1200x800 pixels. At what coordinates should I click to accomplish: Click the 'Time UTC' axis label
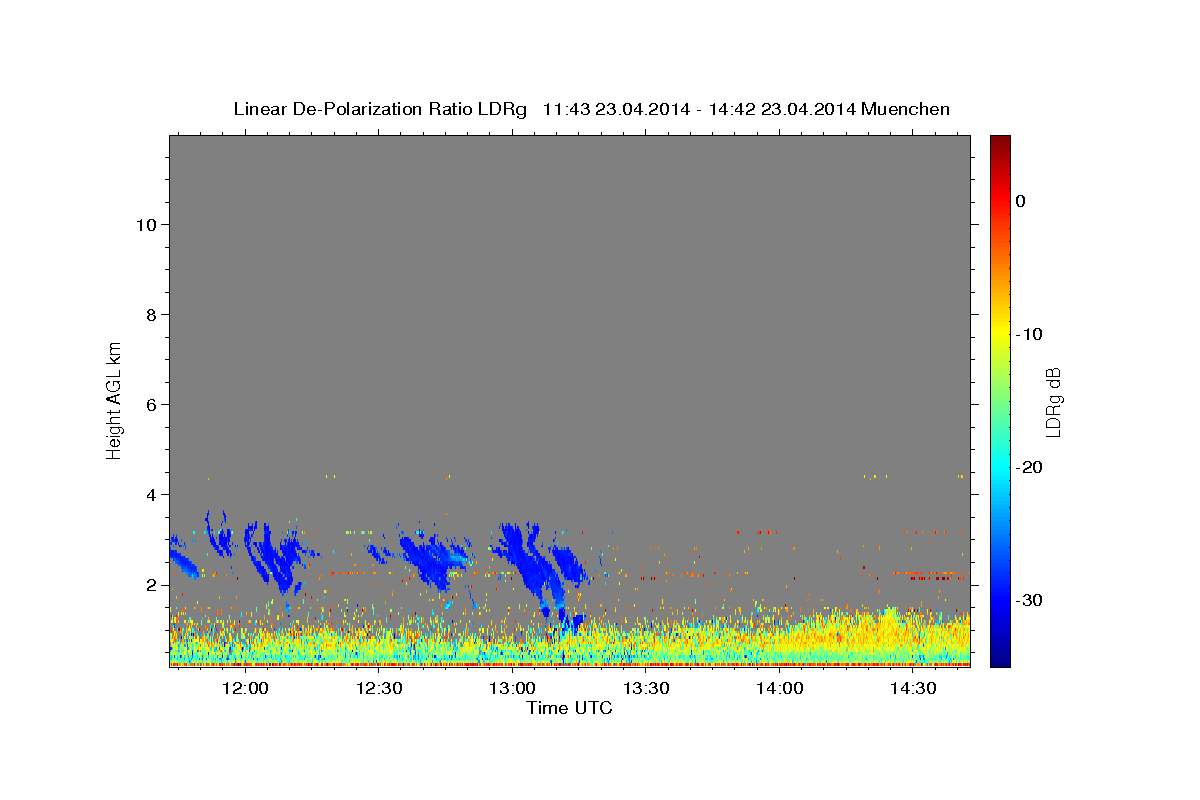point(569,708)
